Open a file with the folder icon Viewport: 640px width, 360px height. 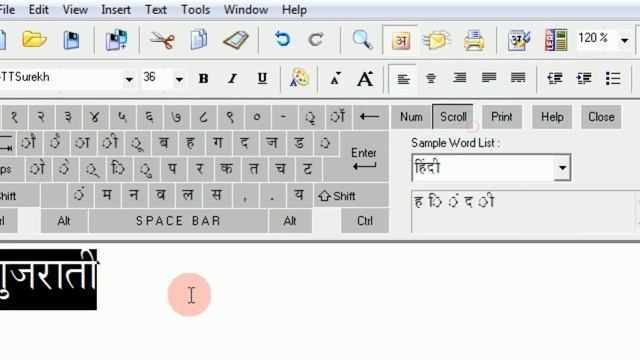tap(34, 40)
